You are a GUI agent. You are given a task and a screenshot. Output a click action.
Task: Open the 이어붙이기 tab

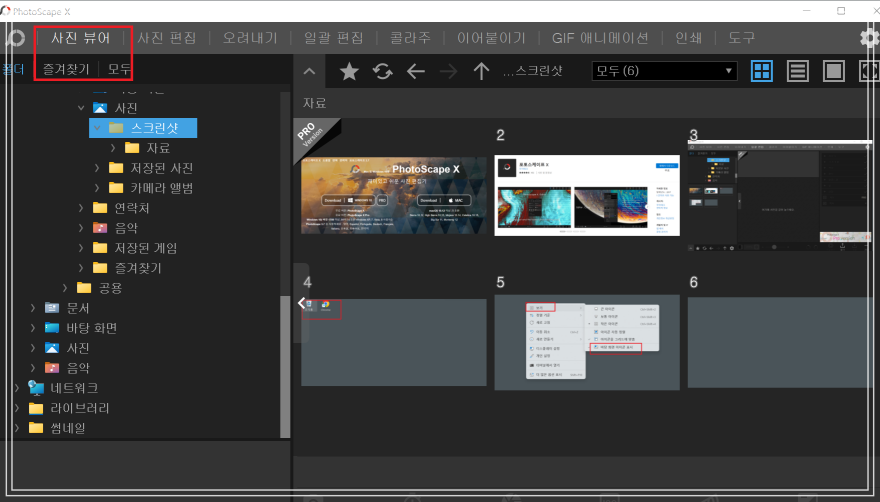[491, 38]
